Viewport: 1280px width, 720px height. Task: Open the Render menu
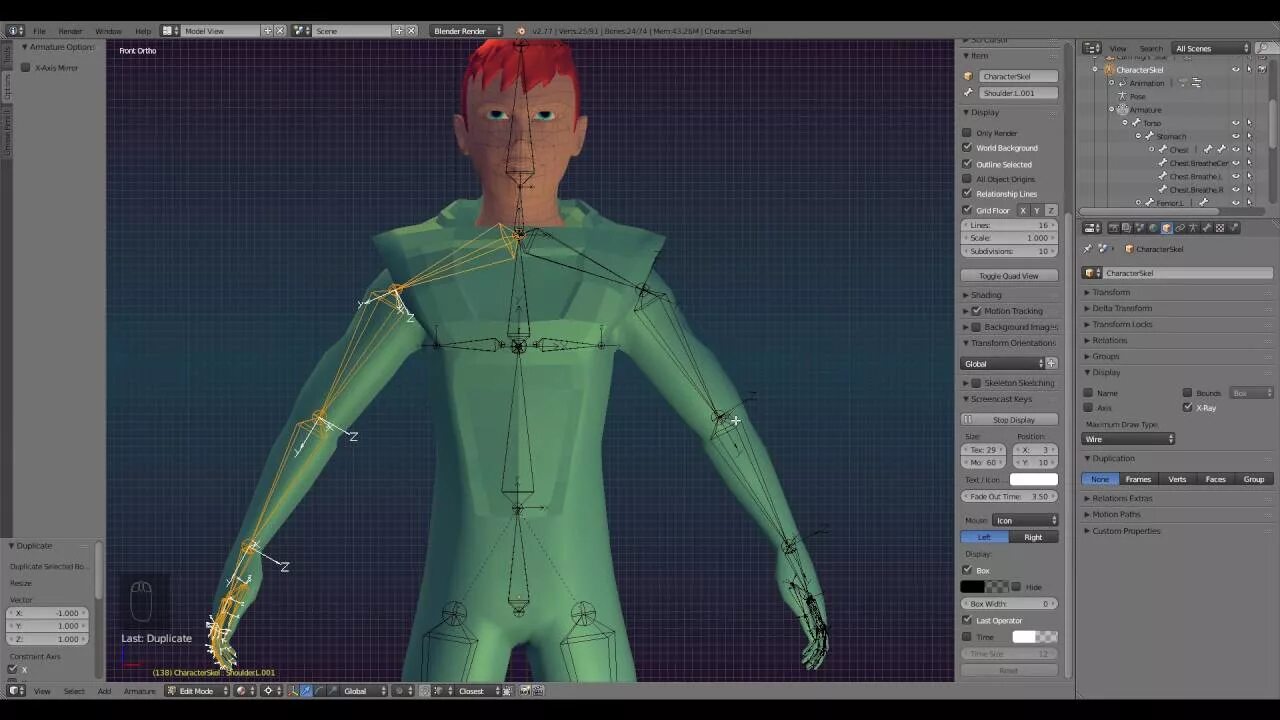[70, 31]
